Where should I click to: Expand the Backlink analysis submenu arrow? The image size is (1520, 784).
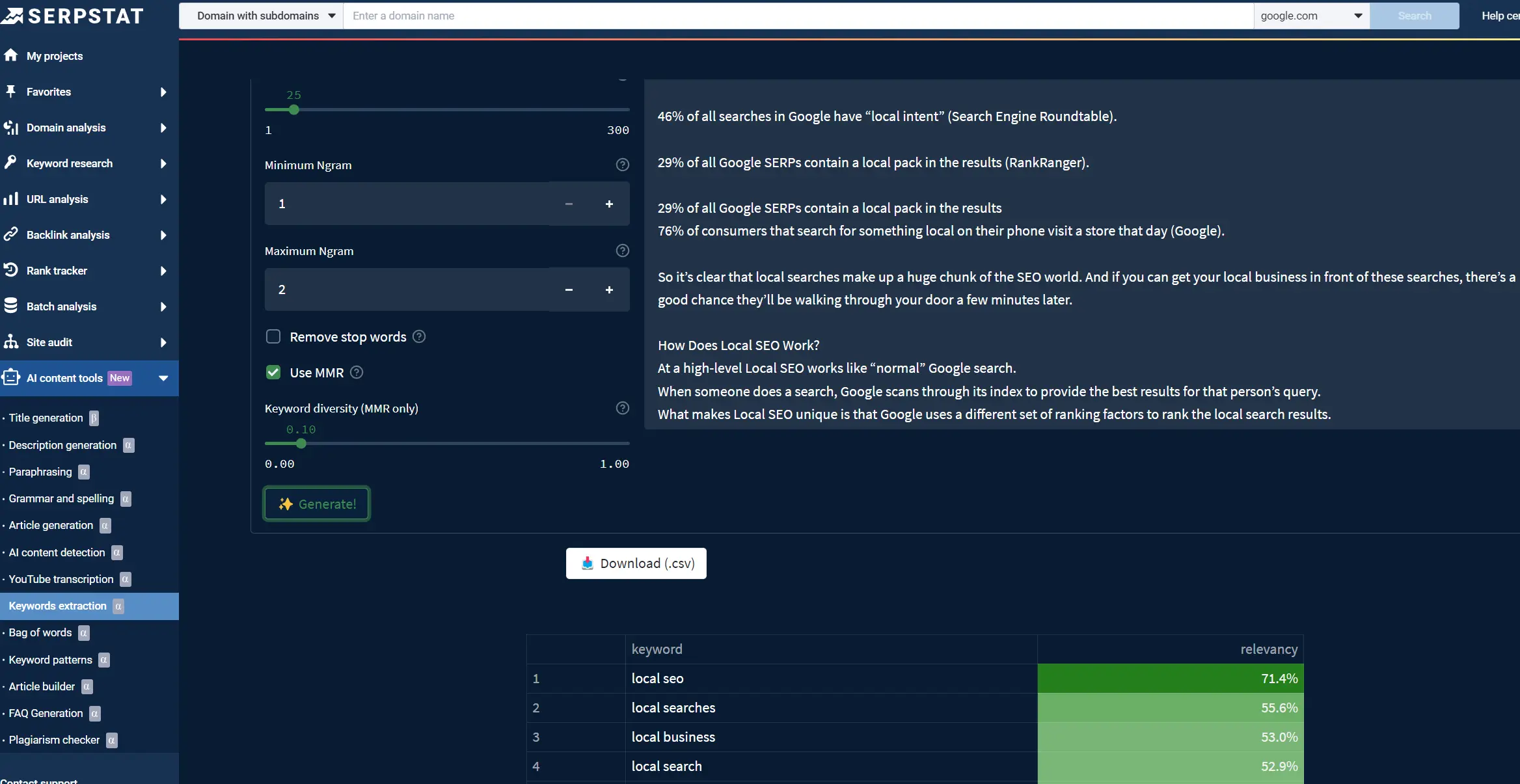click(x=163, y=235)
